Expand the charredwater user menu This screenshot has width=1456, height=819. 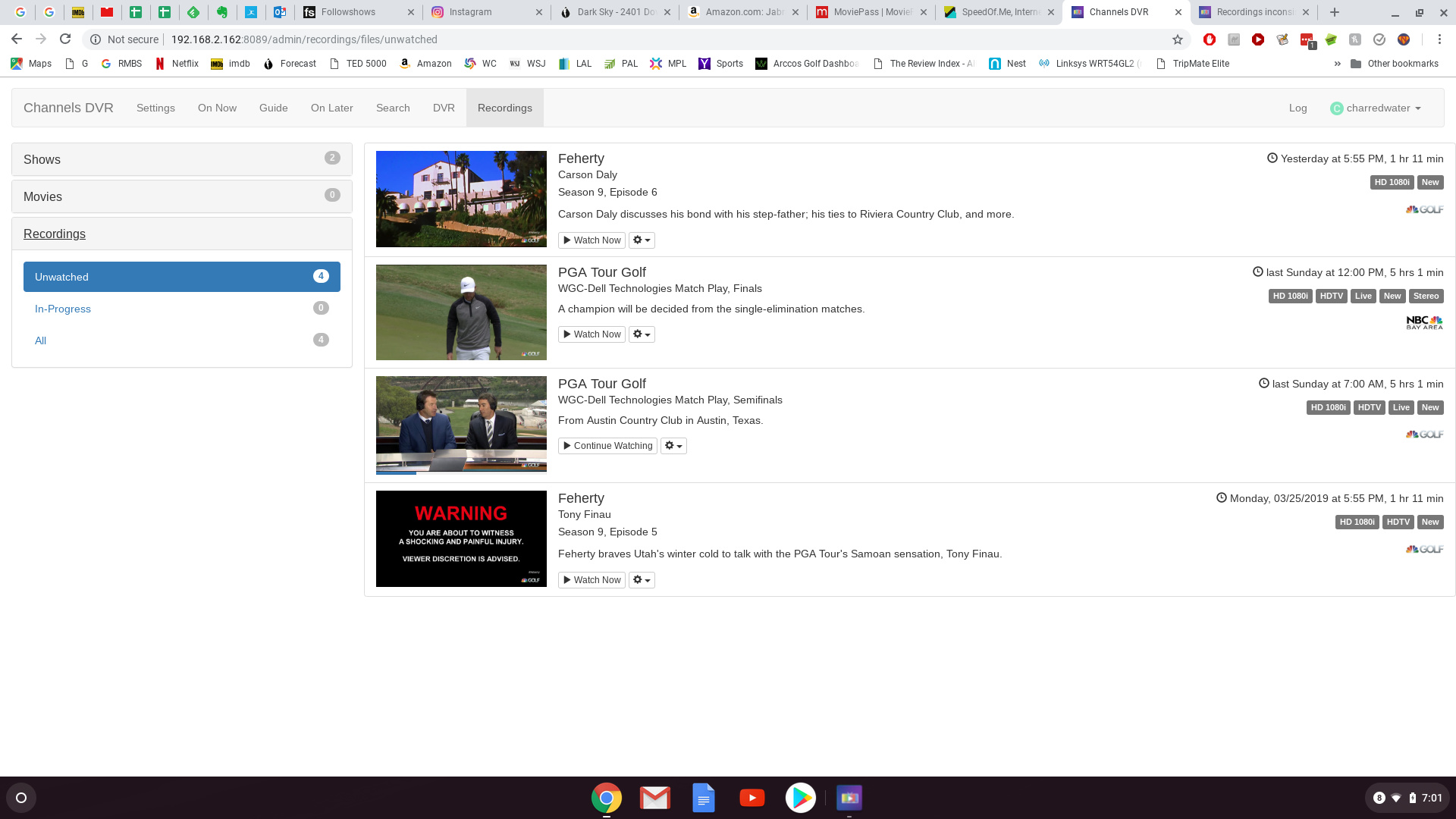[x=1376, y=108]
